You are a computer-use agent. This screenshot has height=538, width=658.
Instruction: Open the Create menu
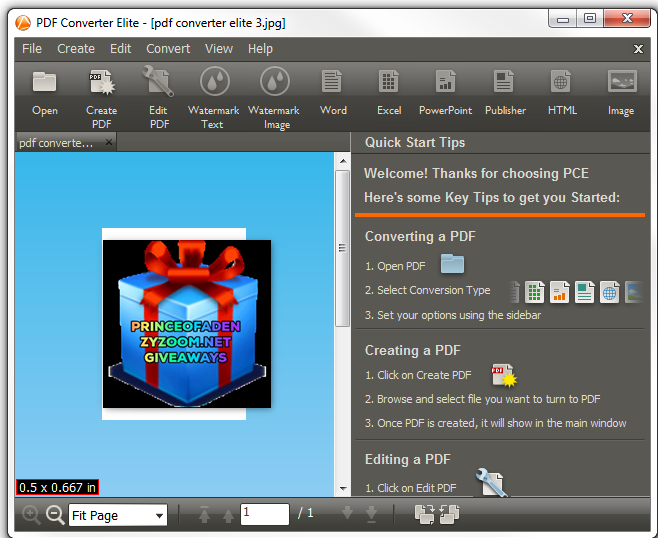coord(76,49)
